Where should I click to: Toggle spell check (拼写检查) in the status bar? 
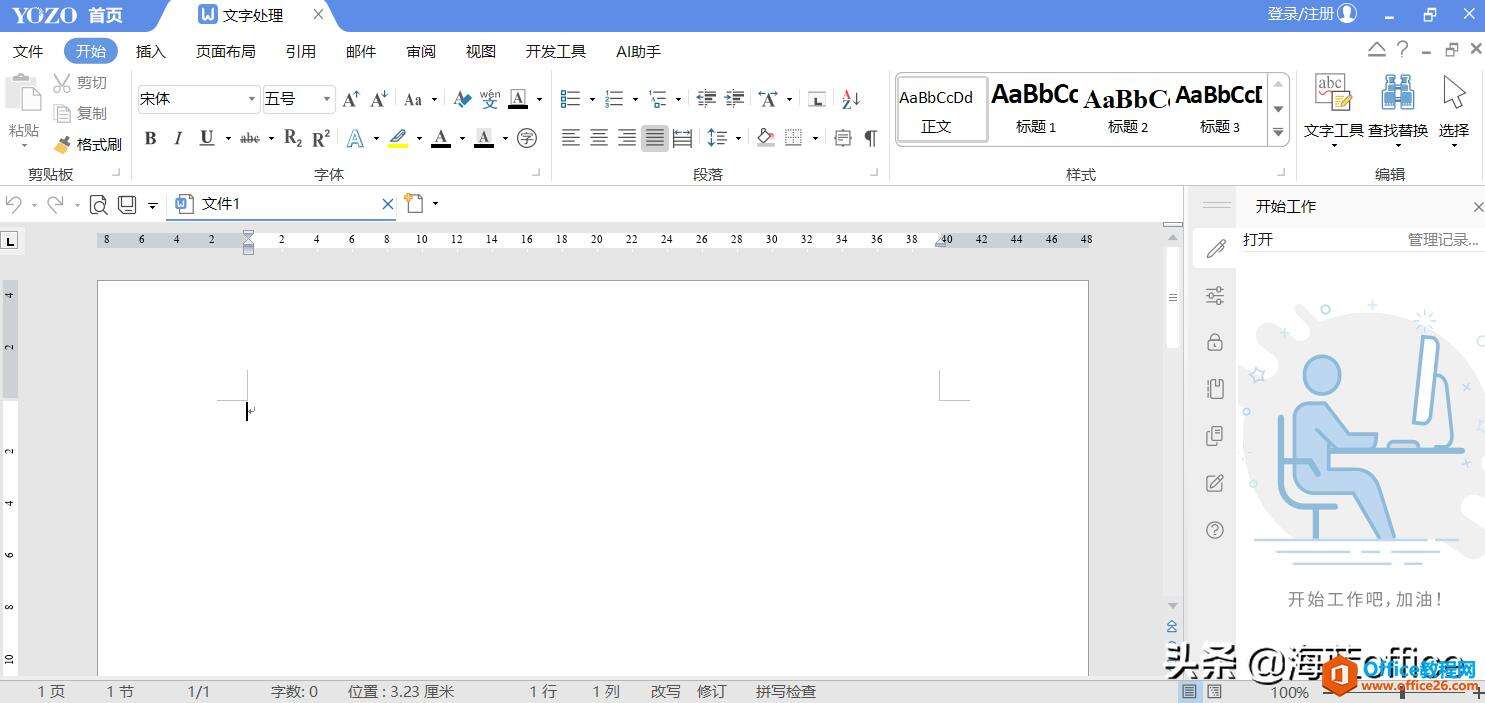pyautogui.click(x=786, y=691)
